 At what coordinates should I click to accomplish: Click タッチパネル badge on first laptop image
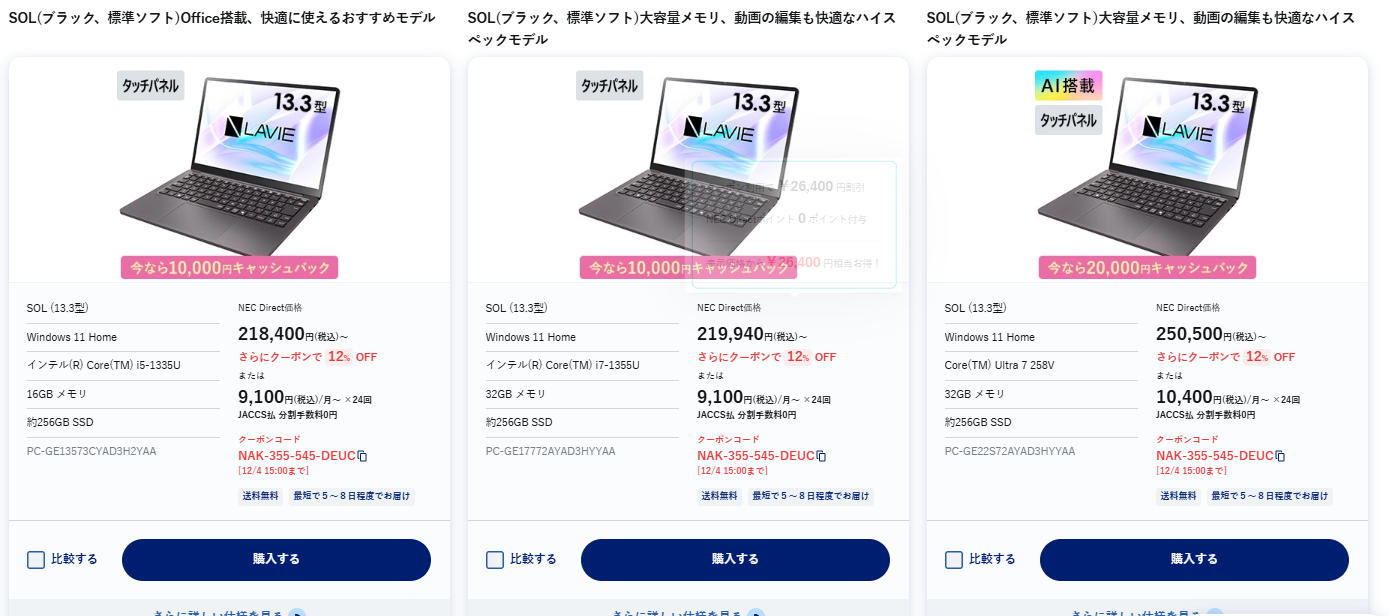pos(151,85)
